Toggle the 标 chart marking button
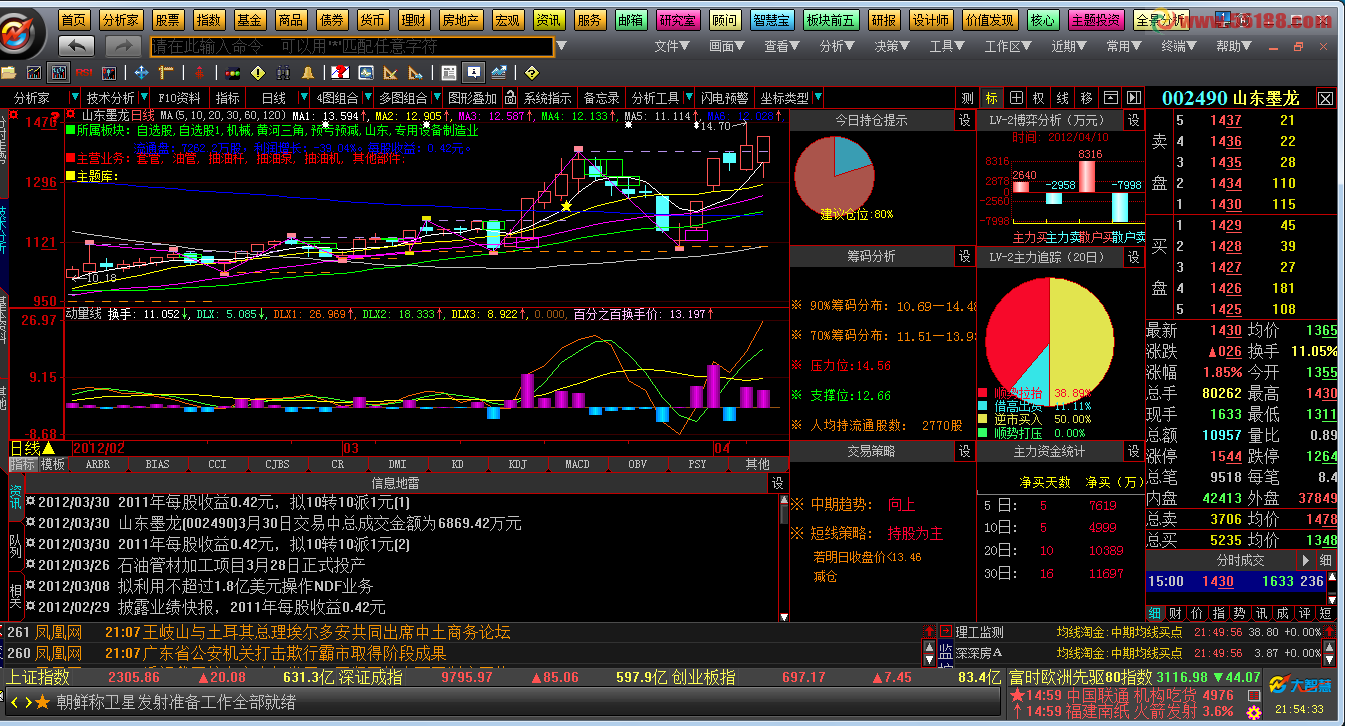This screenshot has height=726, width=1345. [x=992, y=98]
